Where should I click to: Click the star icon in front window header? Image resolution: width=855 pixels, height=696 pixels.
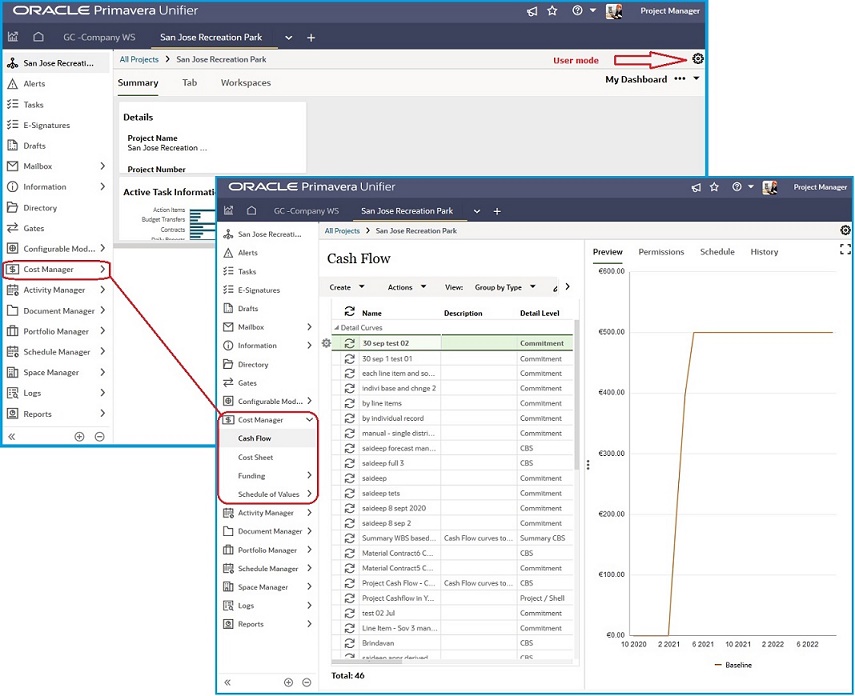point(714,187)
